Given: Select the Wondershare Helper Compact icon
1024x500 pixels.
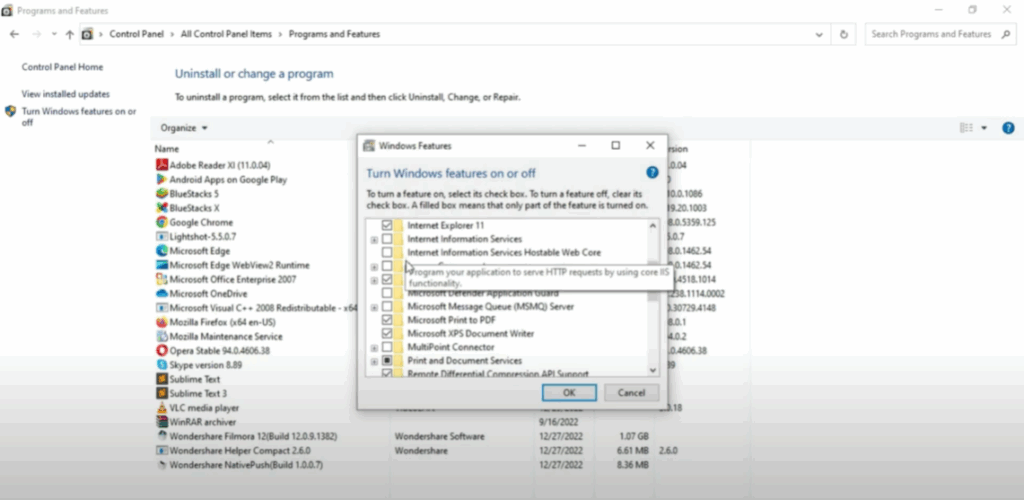Looking at the screenshot, I should point(161,450).
